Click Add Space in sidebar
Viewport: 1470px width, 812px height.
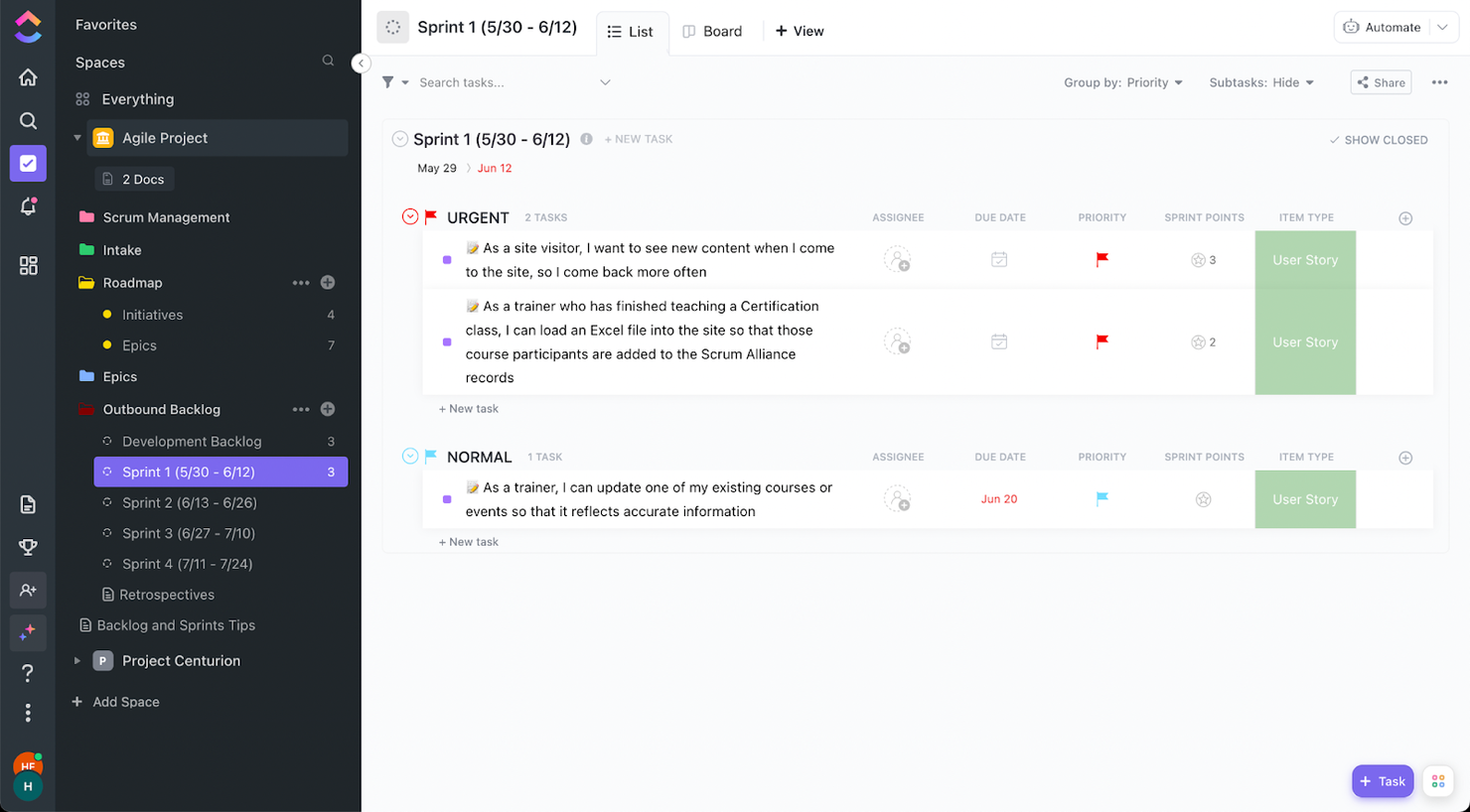click(x=115, y=702)
